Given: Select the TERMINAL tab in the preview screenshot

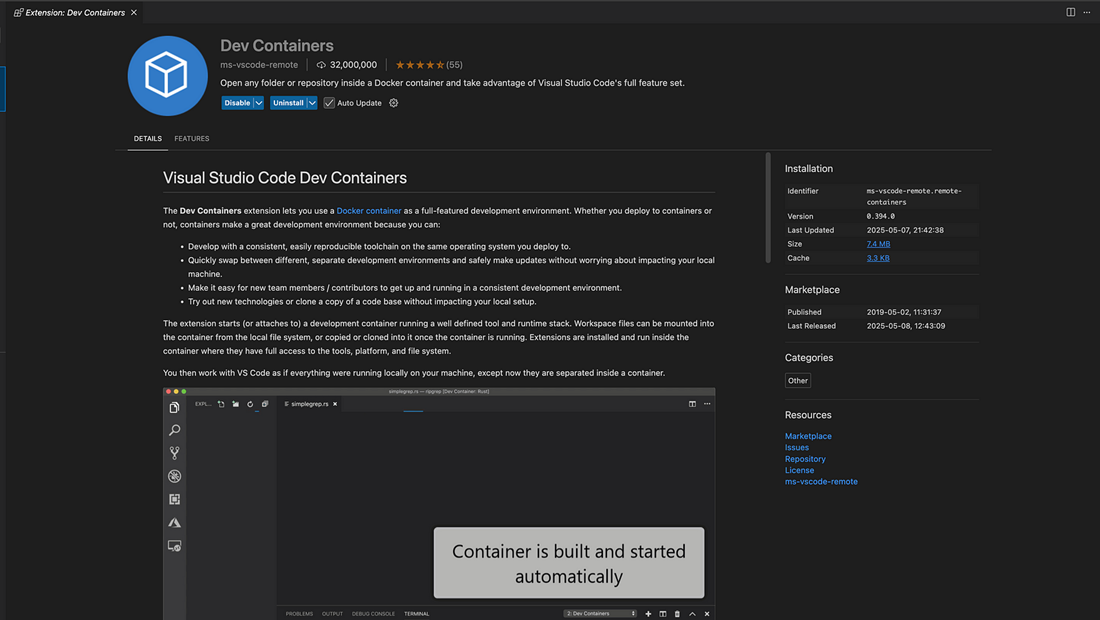Looking at the screenshot, I should [416, 613].
